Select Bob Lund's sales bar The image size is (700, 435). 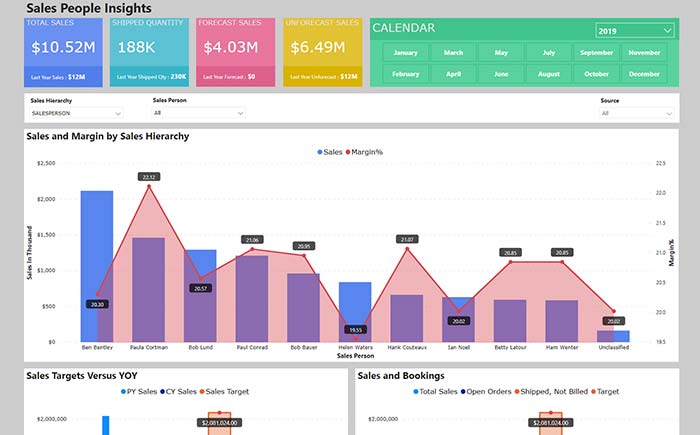pyautogui.click(x=200, y=296)
